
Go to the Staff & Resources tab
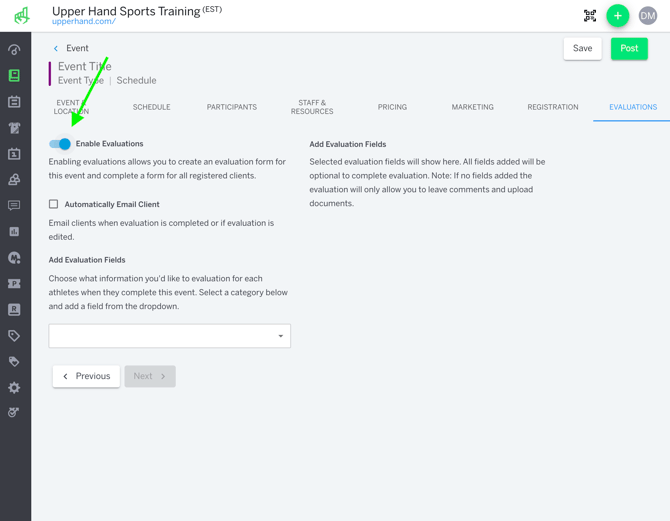pyautogui.click(x=312, y=107)
